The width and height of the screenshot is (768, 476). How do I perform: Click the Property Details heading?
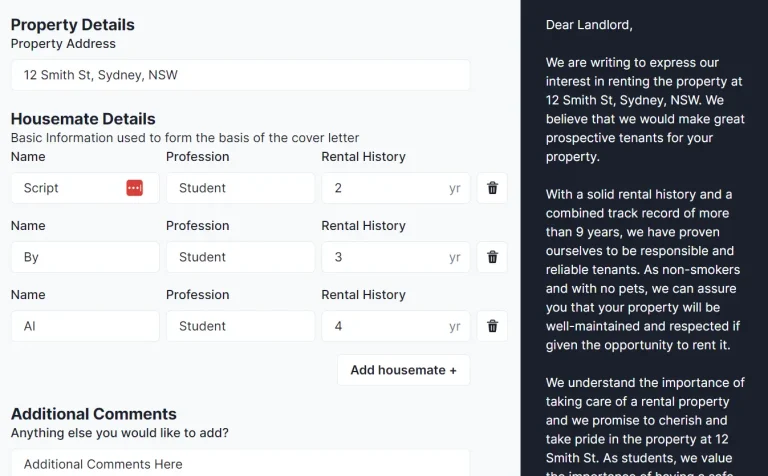[72, 25]
